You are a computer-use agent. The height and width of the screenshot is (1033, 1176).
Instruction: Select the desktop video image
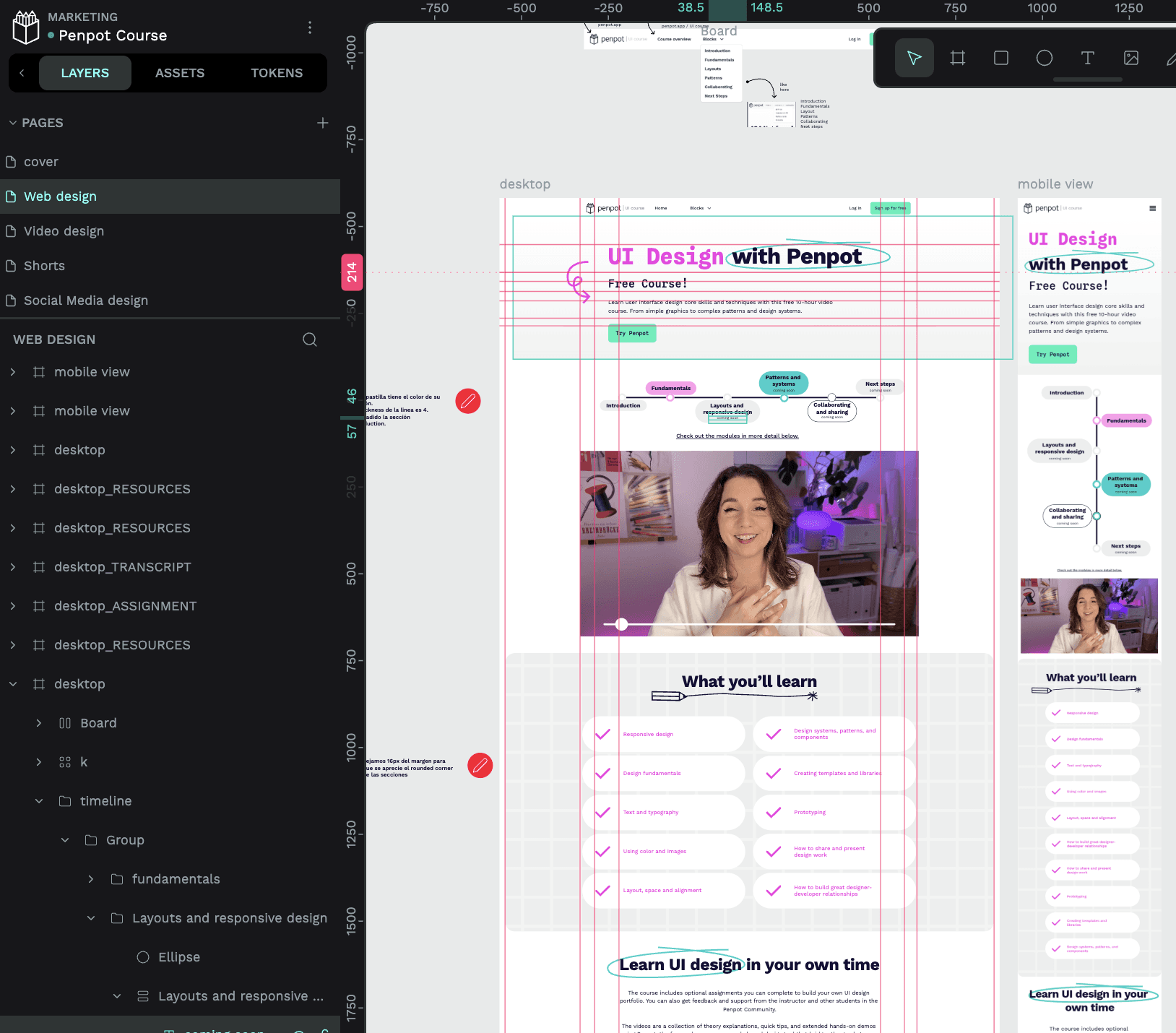click(x=749, y=543)
